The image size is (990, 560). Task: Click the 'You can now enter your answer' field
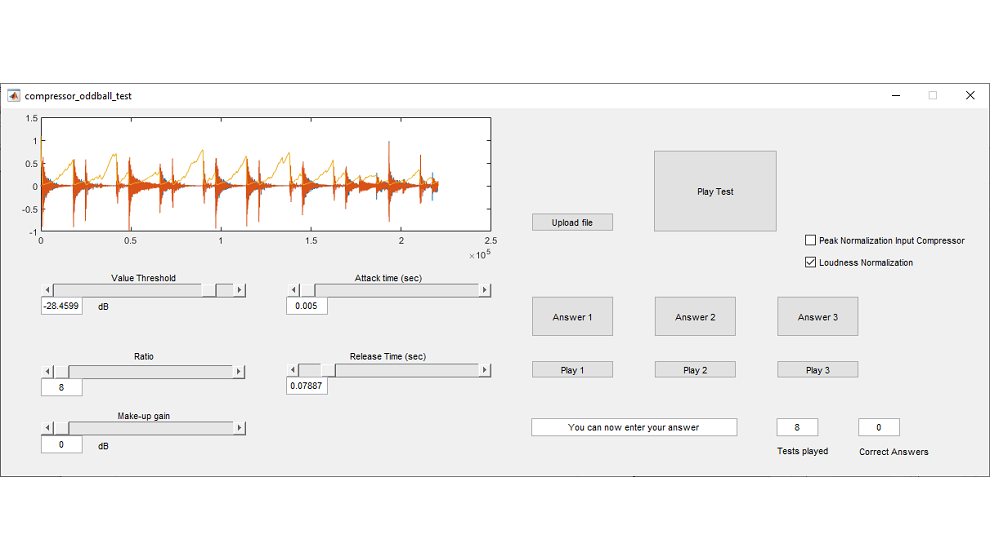pos(634,427)
